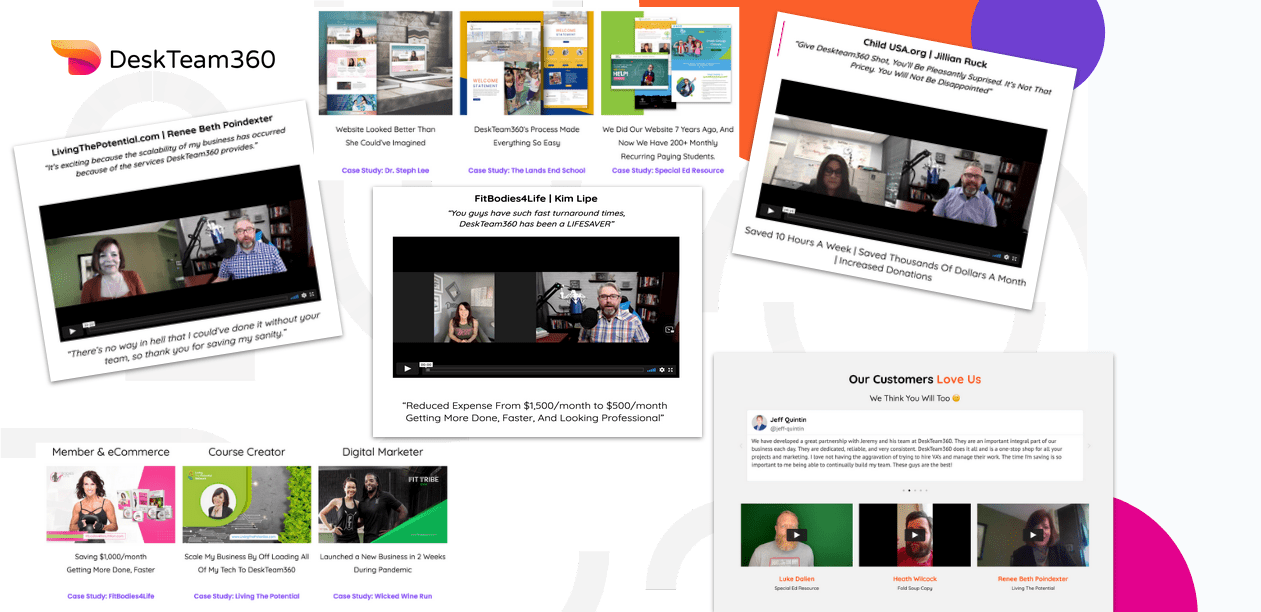Play the Child USA Jillian Ruck video
This screenshot has width=1261, height=612.
point(769,211)
